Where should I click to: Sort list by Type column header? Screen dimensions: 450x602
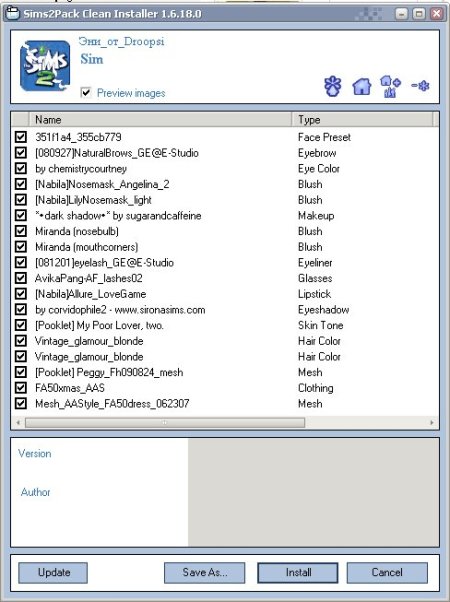(362, 120)
